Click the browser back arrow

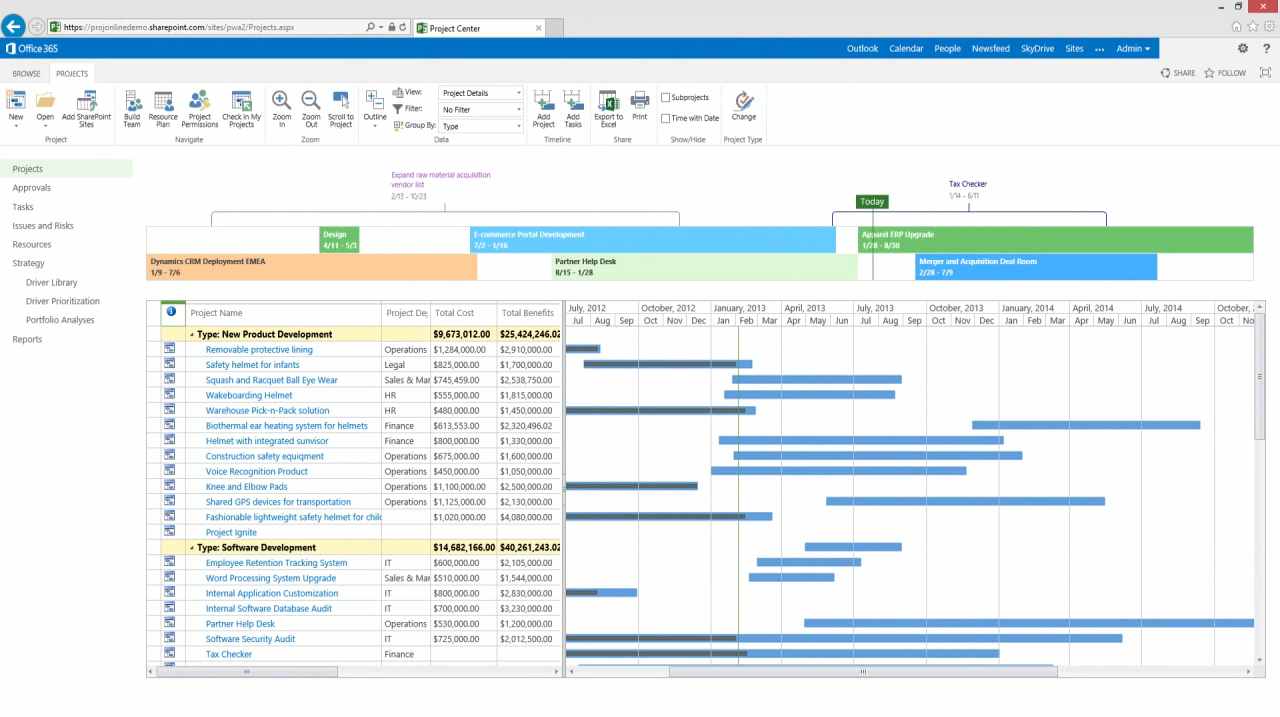13,27
